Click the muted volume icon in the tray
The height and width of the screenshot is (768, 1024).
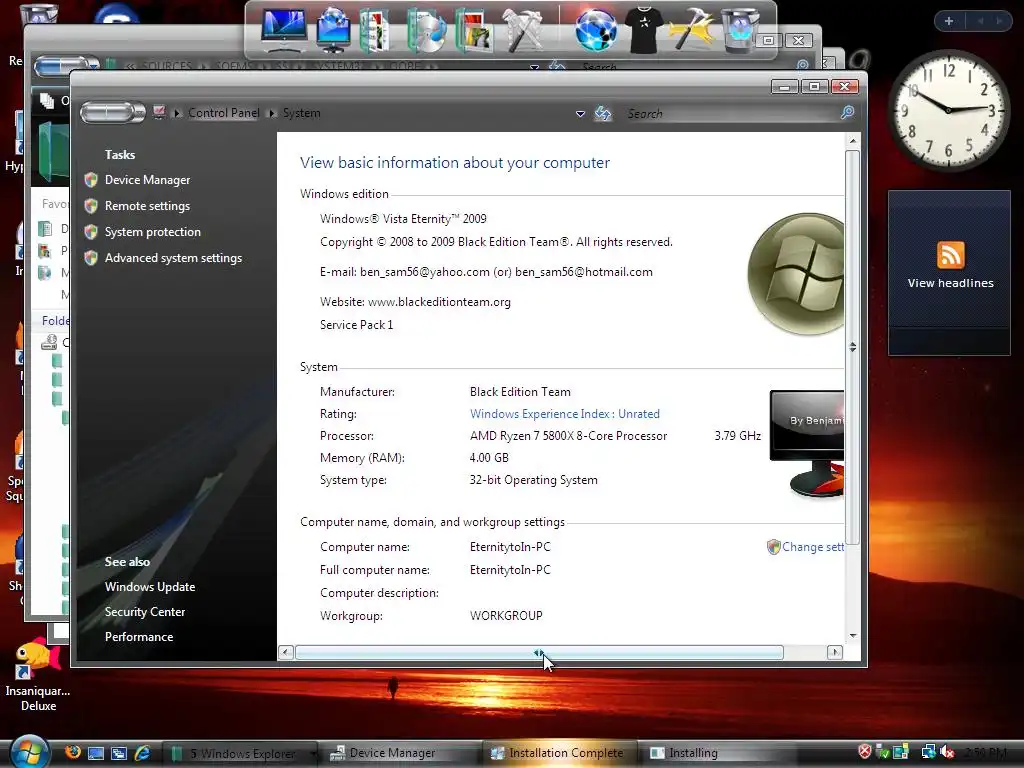[x=948, y=752]
